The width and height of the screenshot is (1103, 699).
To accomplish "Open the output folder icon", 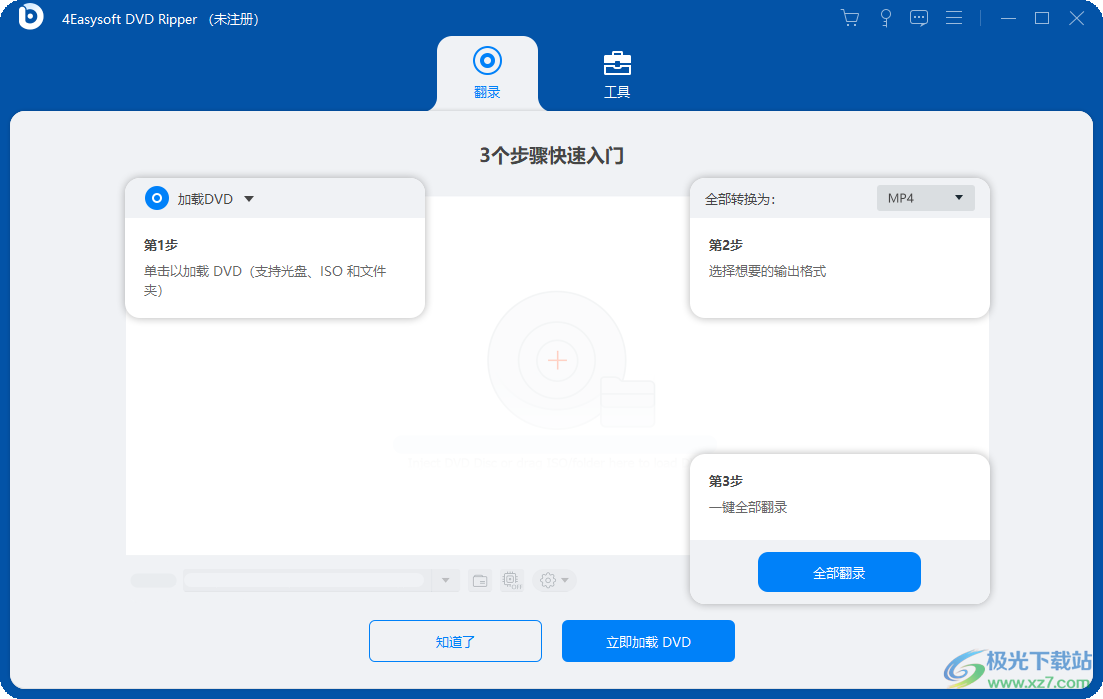I will click(480, 581).
